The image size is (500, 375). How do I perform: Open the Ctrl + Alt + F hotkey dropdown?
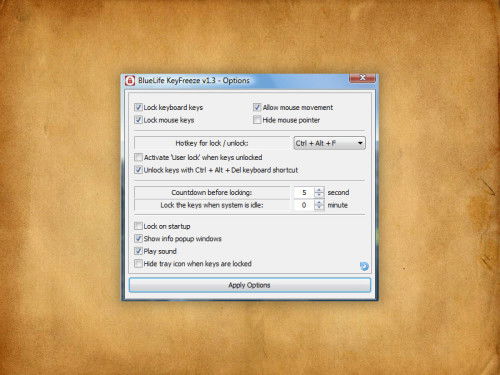(x=329, y=143)
